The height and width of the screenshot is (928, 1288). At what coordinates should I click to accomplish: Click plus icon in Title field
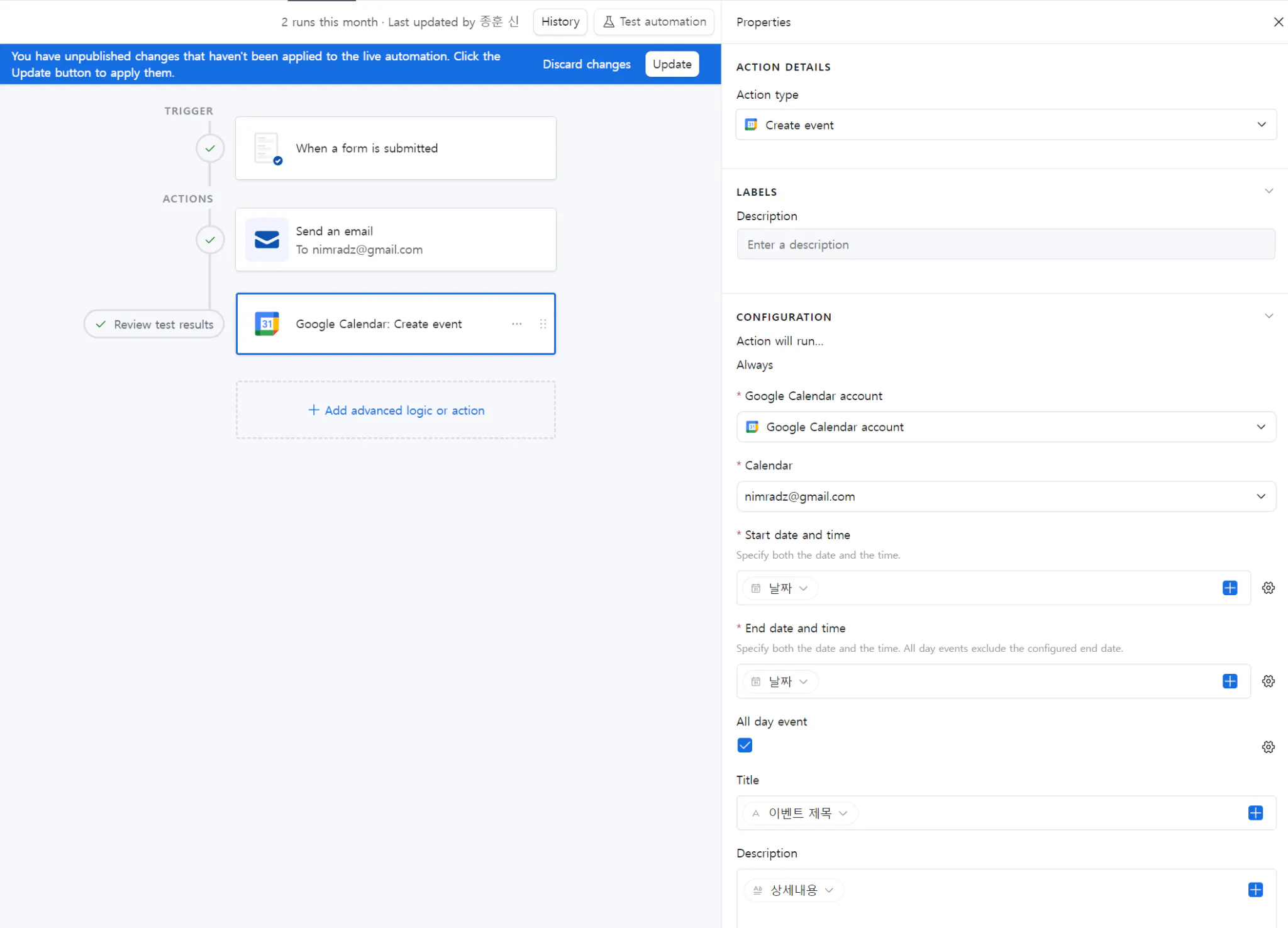(x=1255, y=813)
